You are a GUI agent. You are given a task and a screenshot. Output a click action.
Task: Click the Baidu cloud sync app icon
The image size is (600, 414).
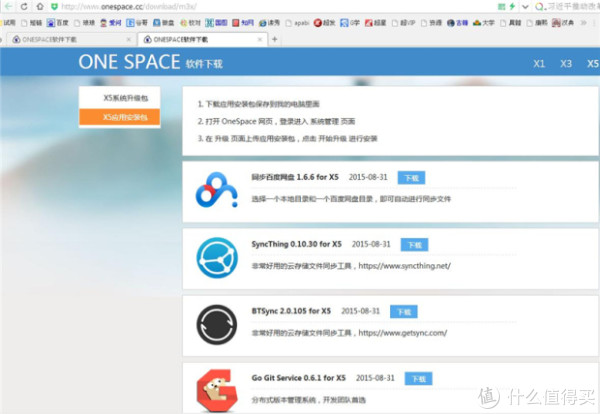pos(214,188)
